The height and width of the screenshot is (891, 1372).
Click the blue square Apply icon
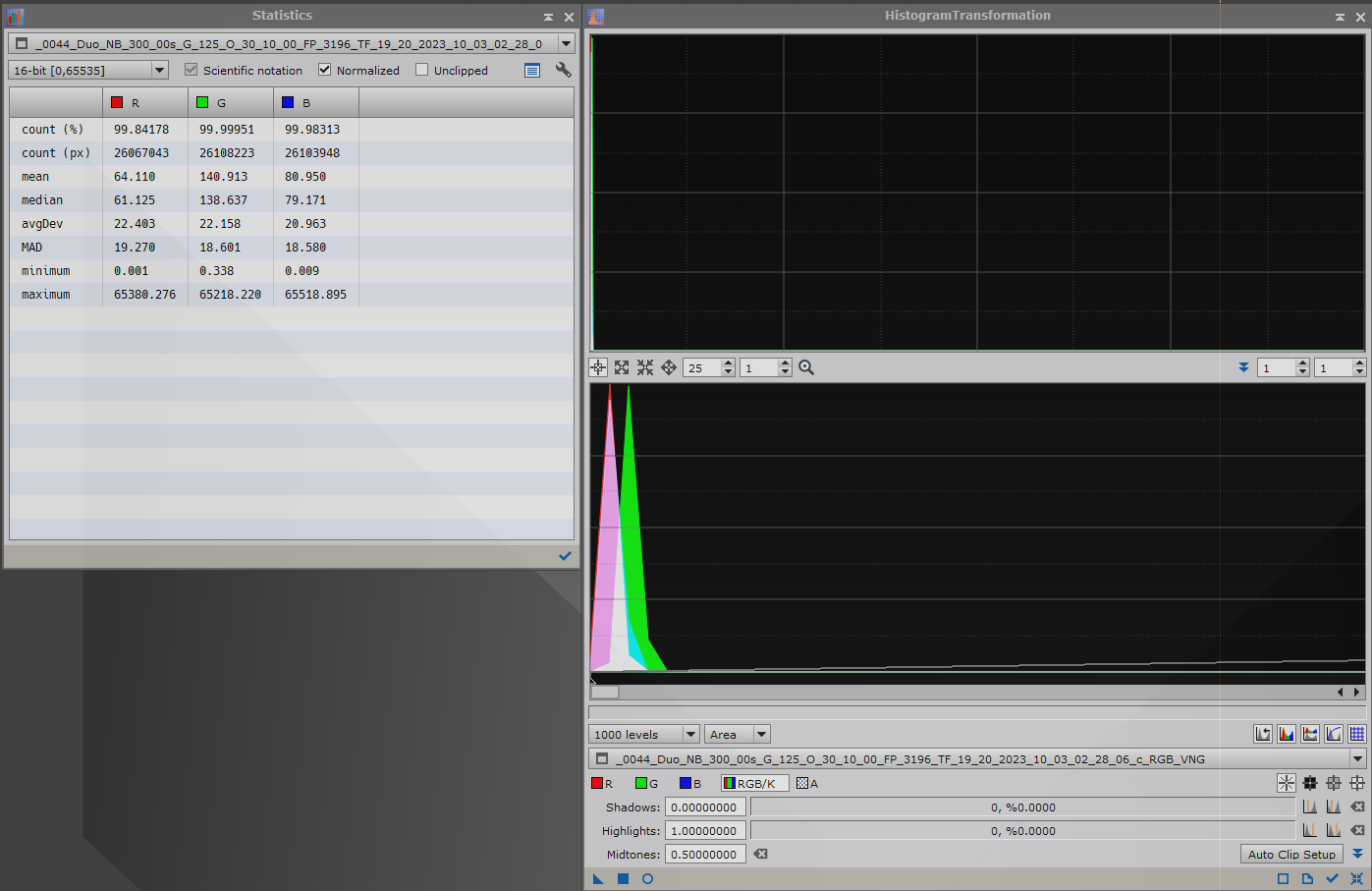click(623, 878)
